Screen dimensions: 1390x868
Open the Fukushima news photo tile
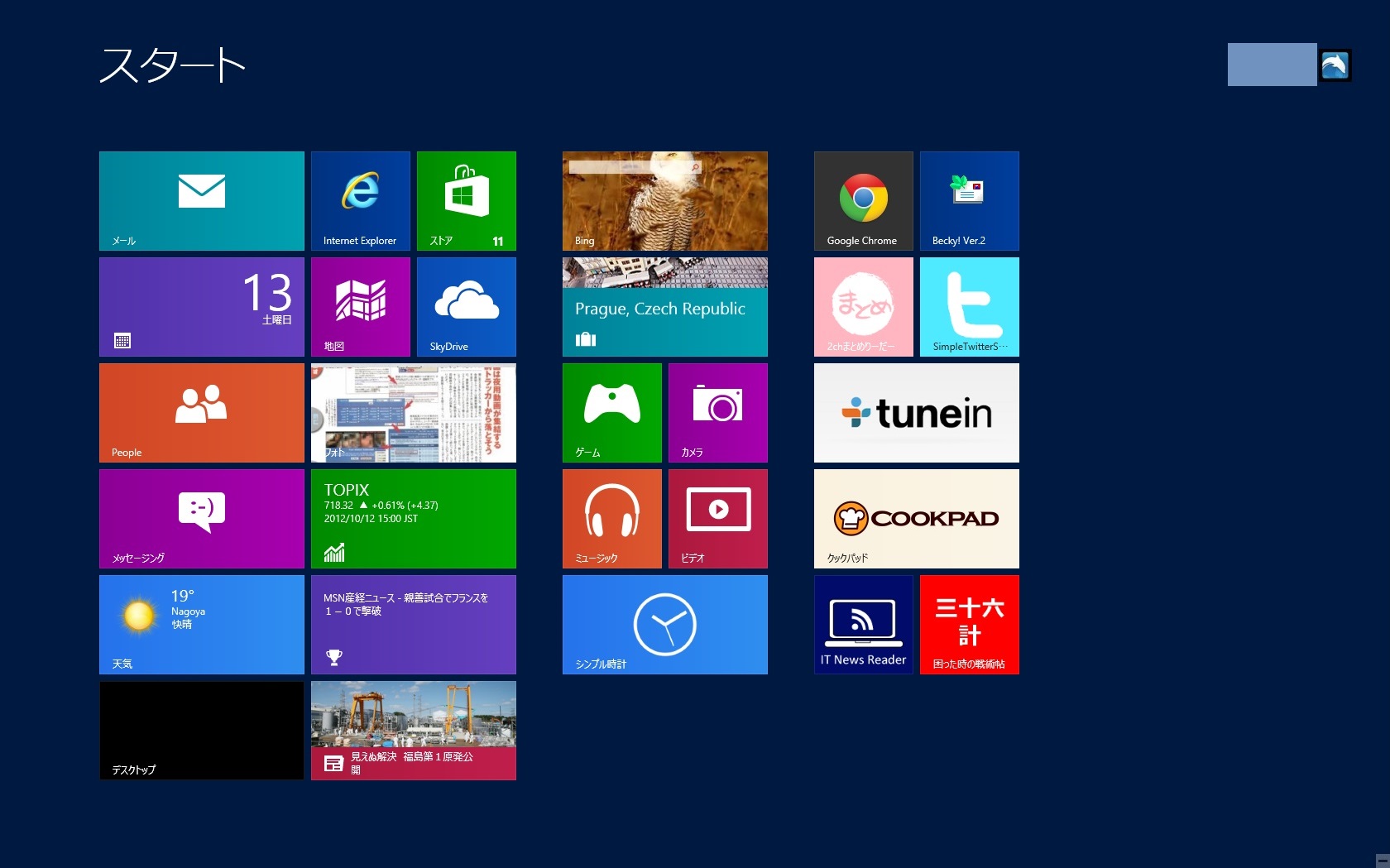(414, 731)
